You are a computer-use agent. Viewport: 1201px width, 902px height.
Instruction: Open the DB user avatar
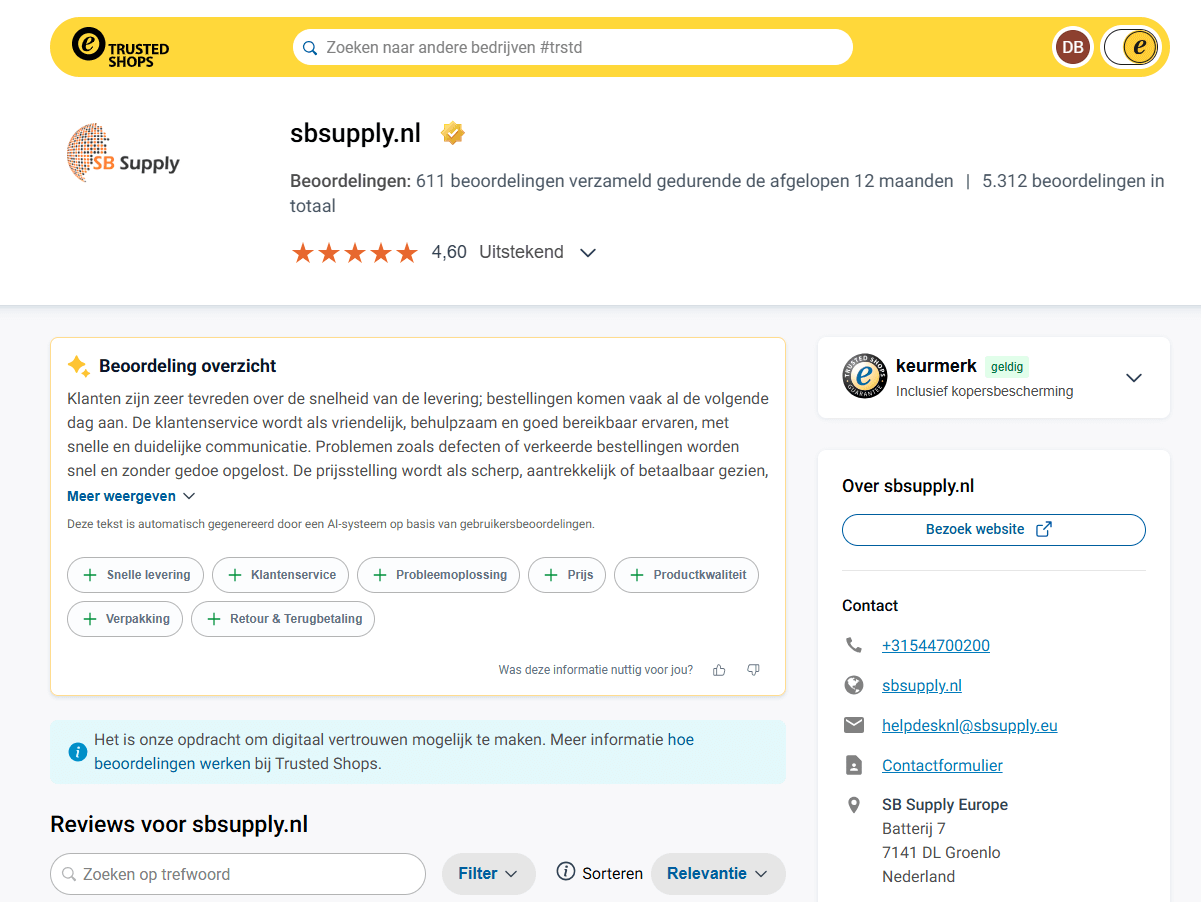pos(1072,47)
